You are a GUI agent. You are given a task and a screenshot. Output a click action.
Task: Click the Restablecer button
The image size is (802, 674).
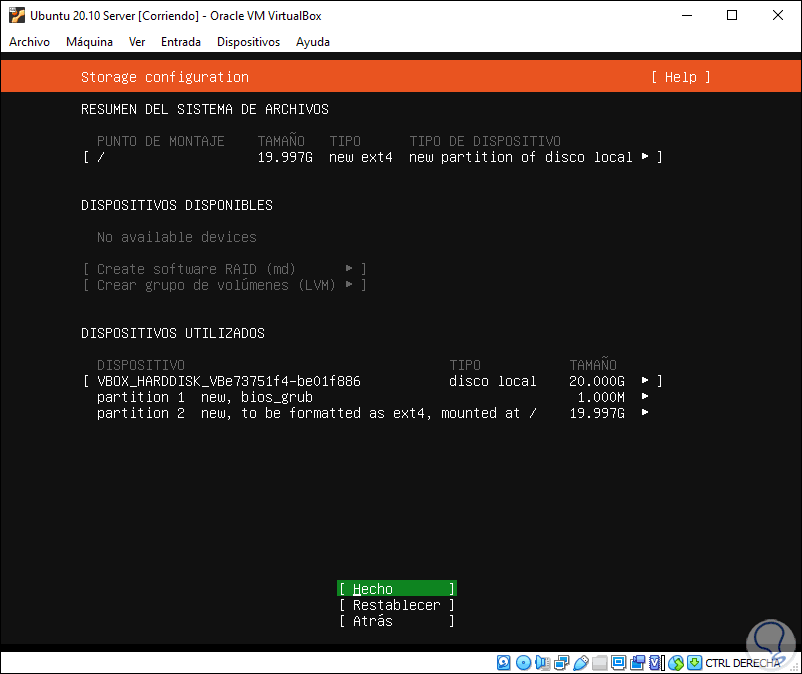396,605
